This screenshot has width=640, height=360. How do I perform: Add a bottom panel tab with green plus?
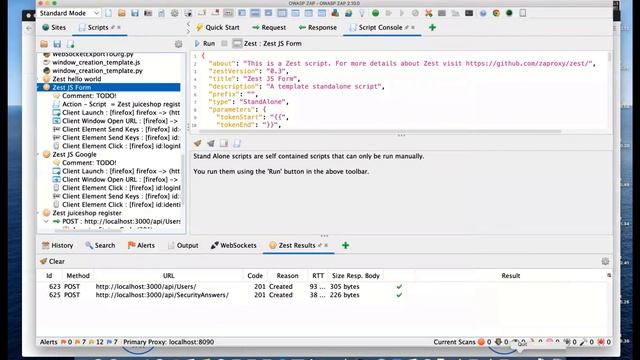tap(345, 245)
